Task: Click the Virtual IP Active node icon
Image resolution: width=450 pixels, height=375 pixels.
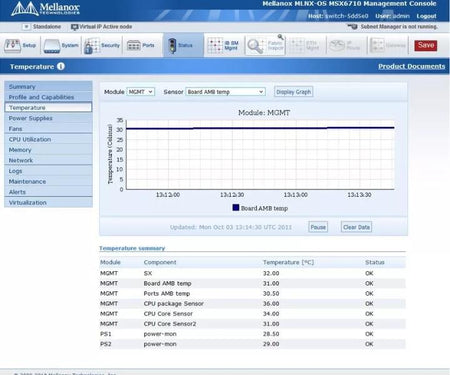Action: [x=75, y=27]
